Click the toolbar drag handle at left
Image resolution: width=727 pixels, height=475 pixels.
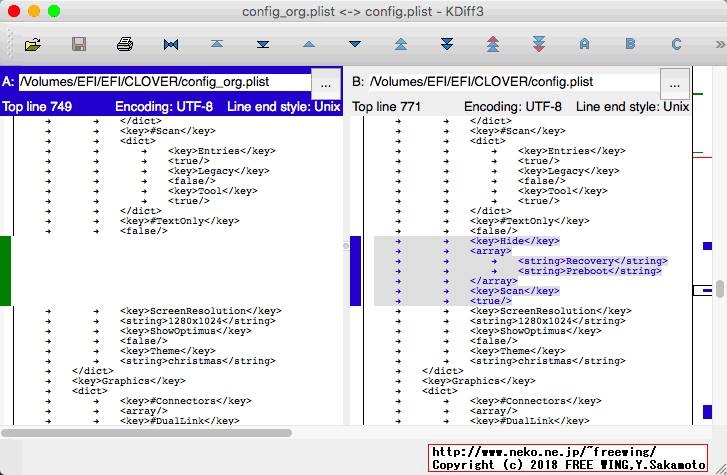click(x=10, y=44)
